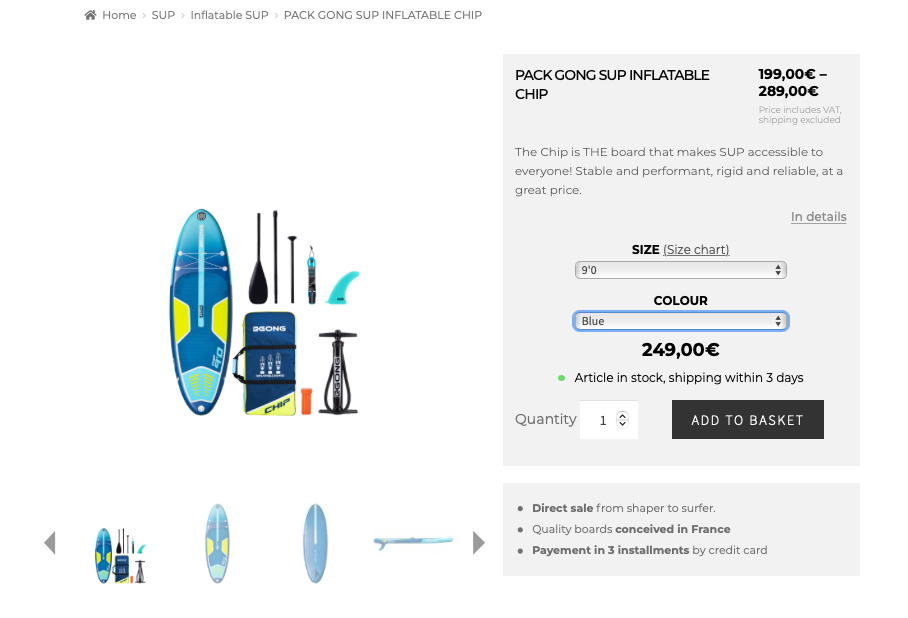This screenshot has height=618, width=908.
Task: Click the PACK GONG SUP INFLATABLE CHIP breadcrumb
Action: point(383,15)
